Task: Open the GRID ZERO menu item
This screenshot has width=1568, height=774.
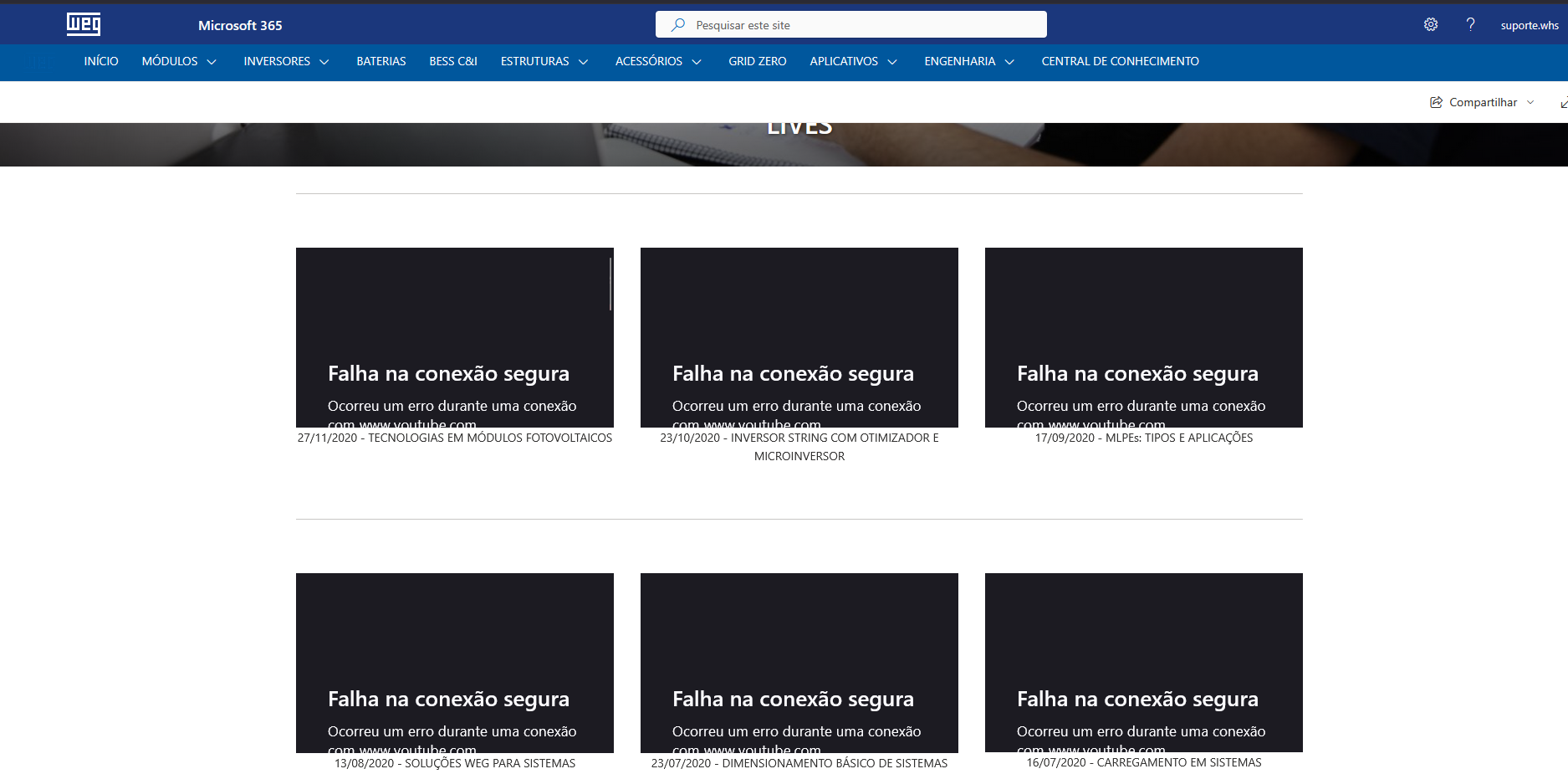Action: 757,61
